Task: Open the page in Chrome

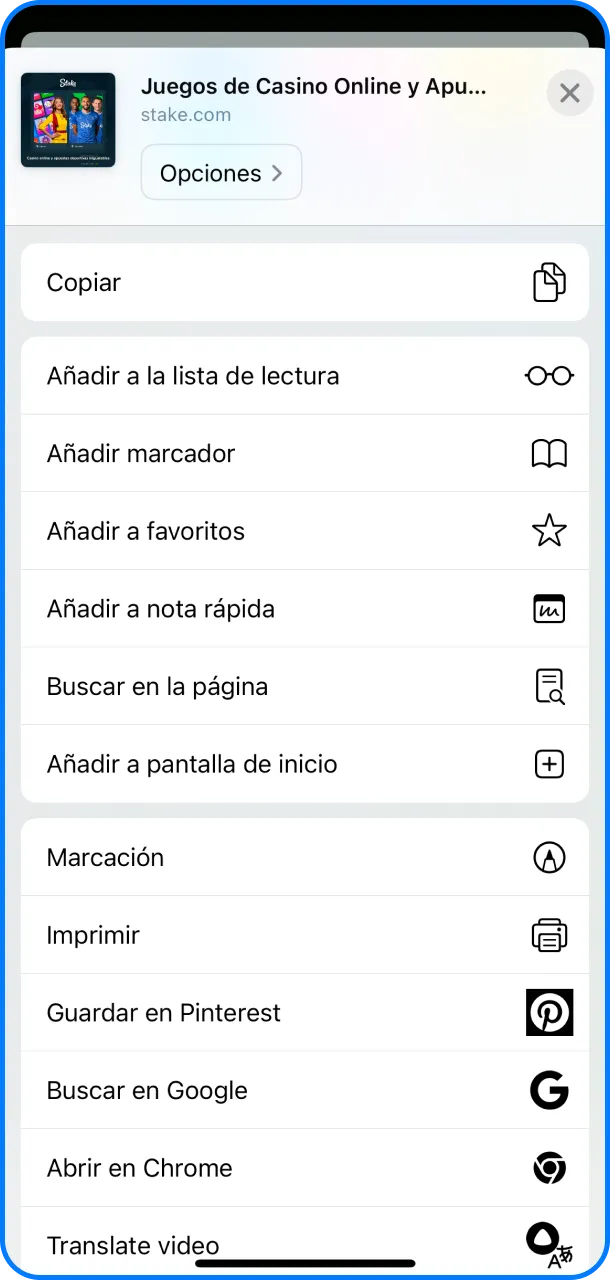Action: (139, 1168)
